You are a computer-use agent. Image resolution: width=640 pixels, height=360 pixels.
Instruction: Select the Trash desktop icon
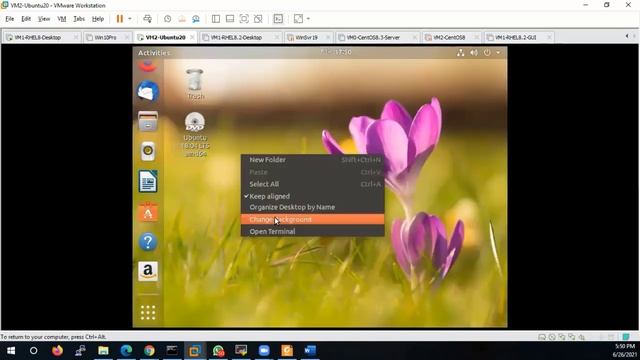195,84
